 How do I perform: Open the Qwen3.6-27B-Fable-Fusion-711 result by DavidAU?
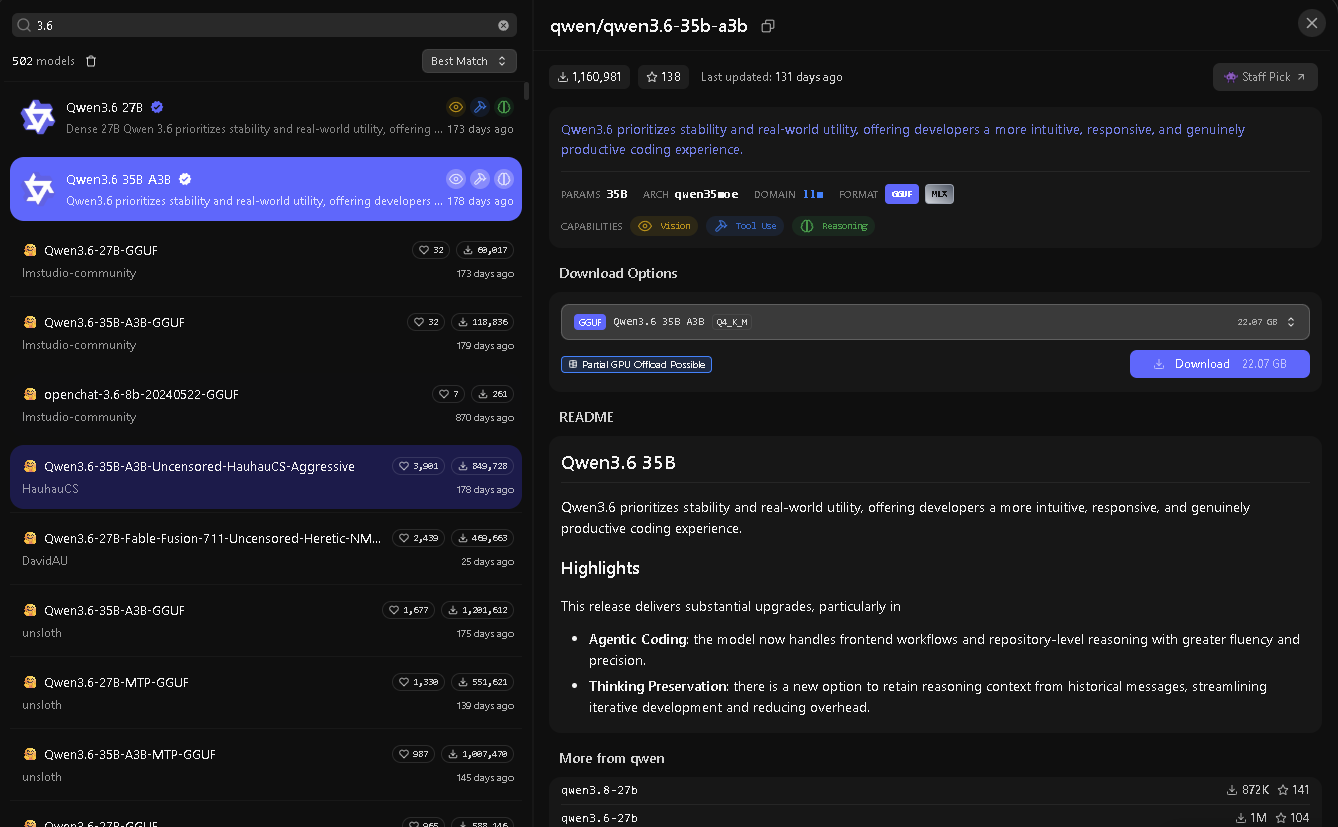point(266,549)
